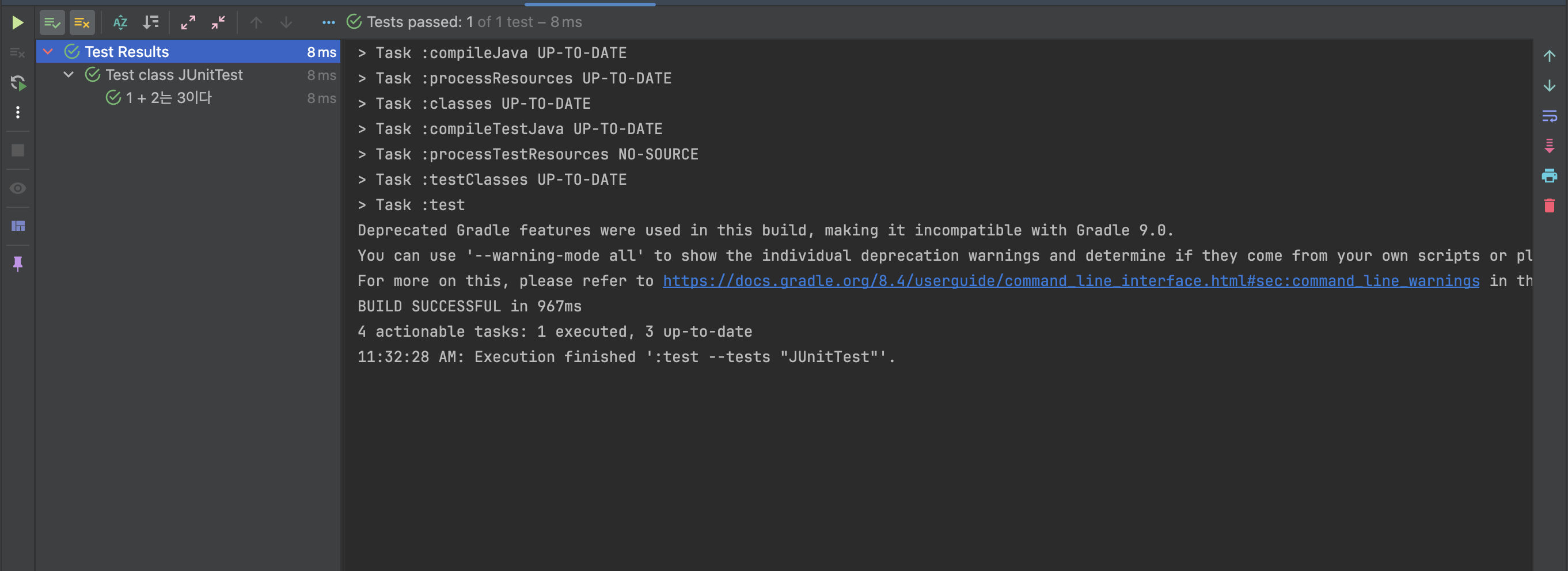Click the Scroll to end console icon
The image size is (1568, 571).
click(x=1549, y=146)
